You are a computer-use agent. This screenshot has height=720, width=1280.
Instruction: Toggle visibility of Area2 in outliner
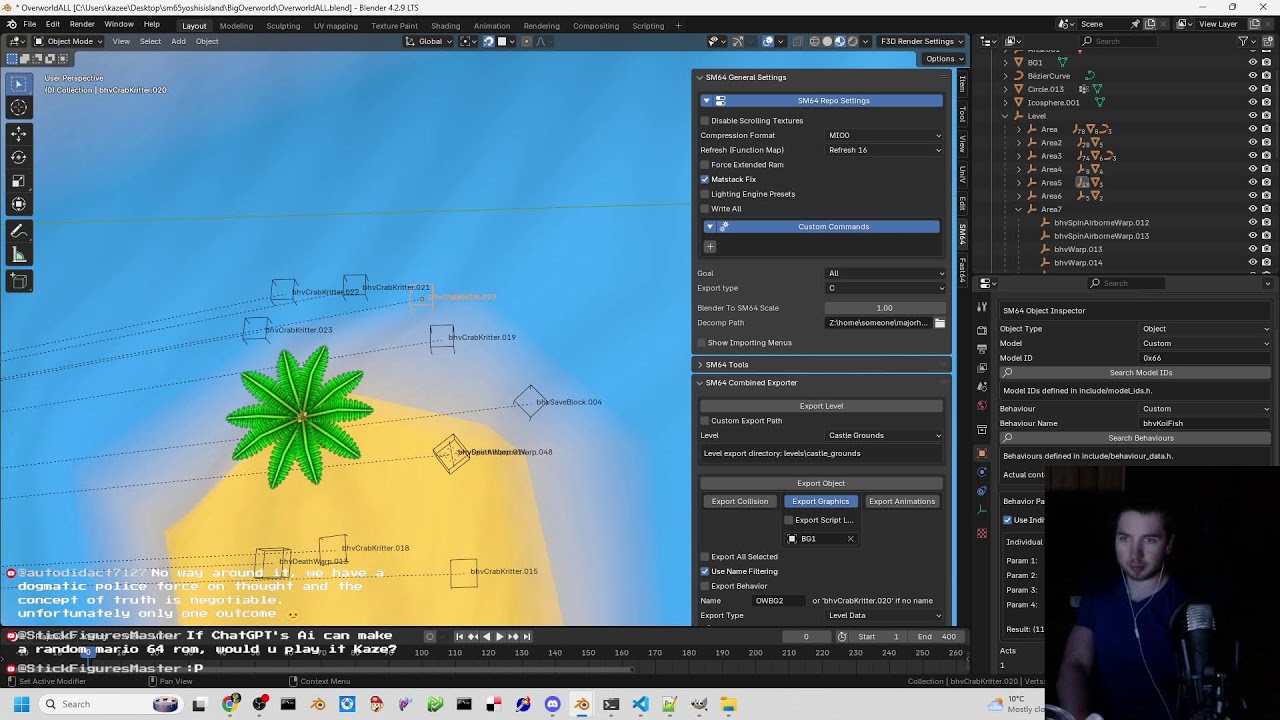click(1252, 142)
